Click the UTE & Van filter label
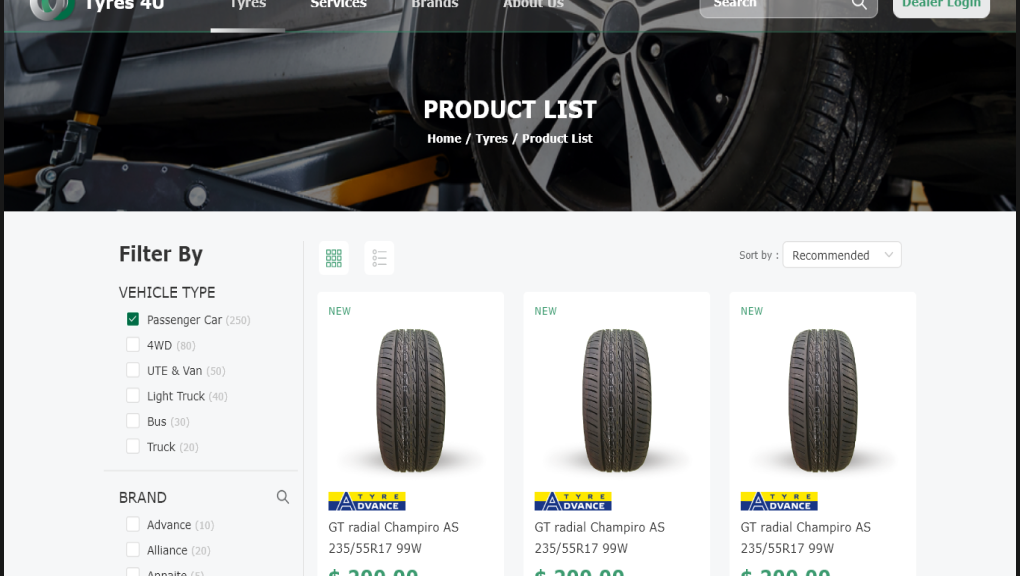This screenshot has width=1020, height=576. (174, 370)
